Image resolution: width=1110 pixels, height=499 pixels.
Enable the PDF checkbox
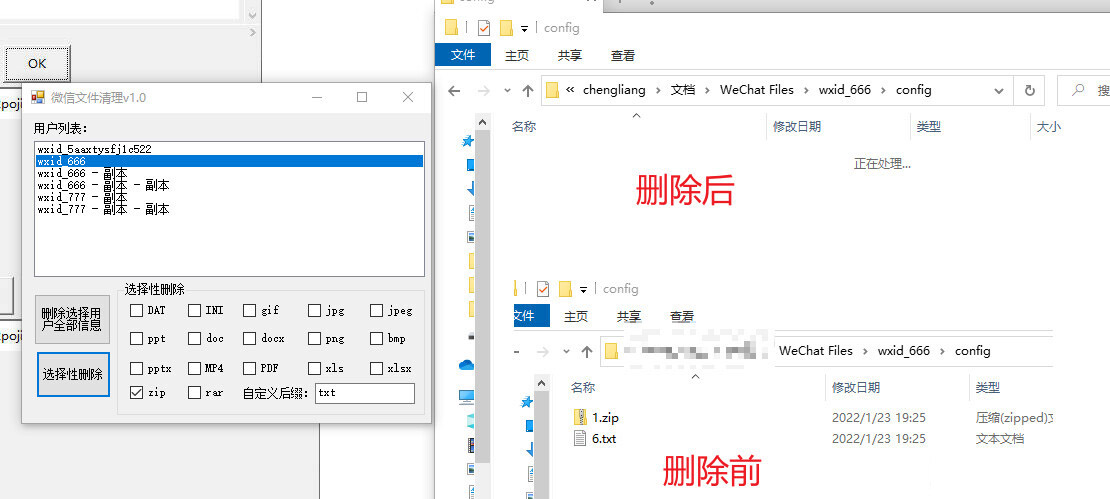(x=249, y=368)
